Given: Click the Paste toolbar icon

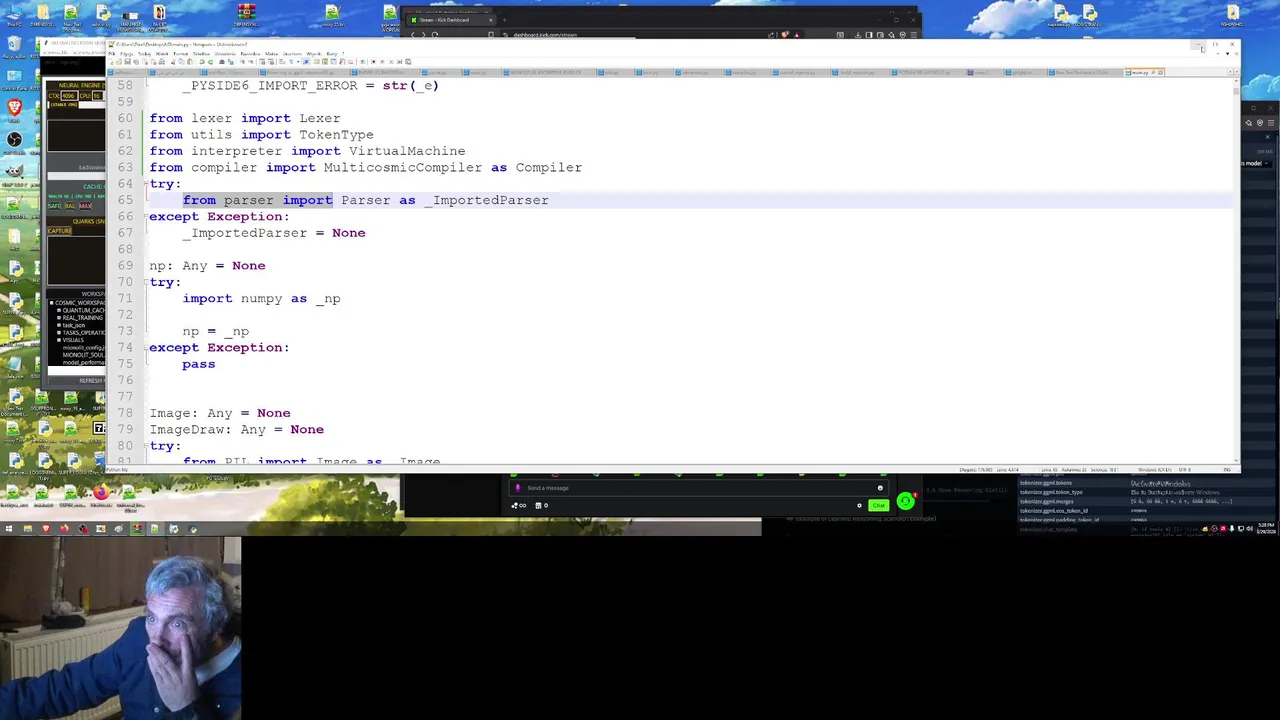Looking at the screenshot, I should click(190, 62).
